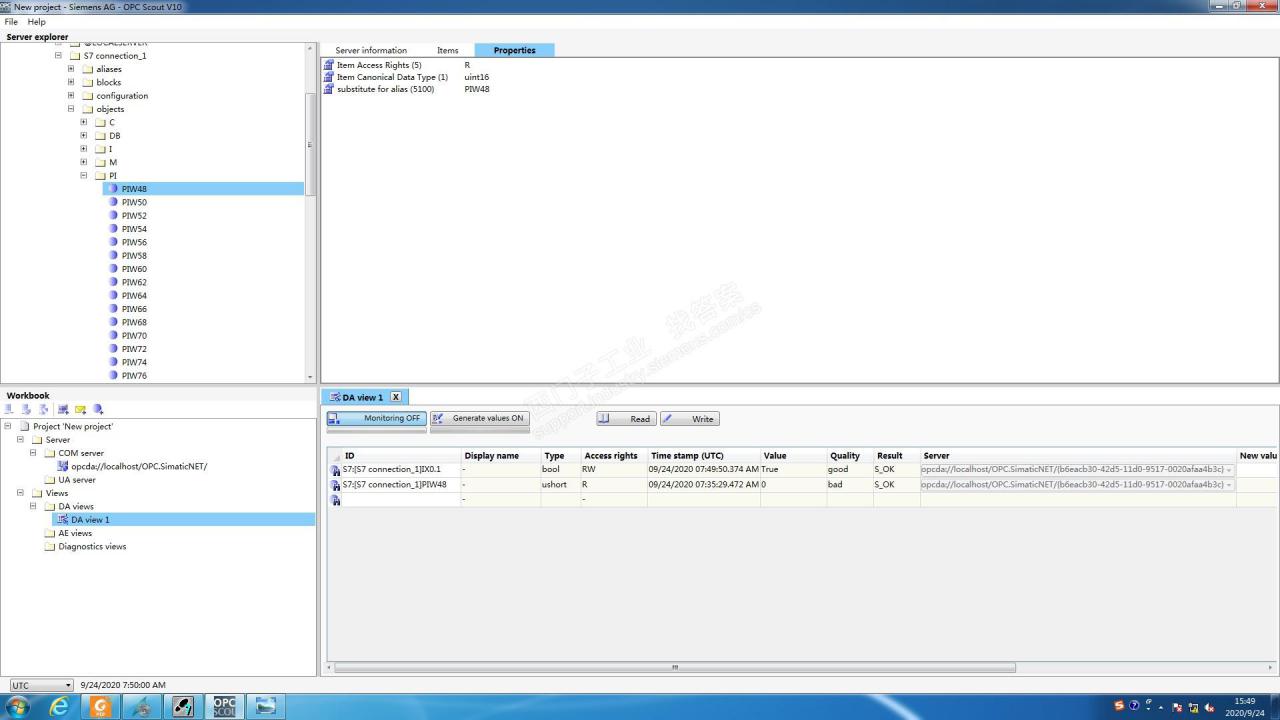
Task: Select the Properties tab
Action: (x=514, y=50)
